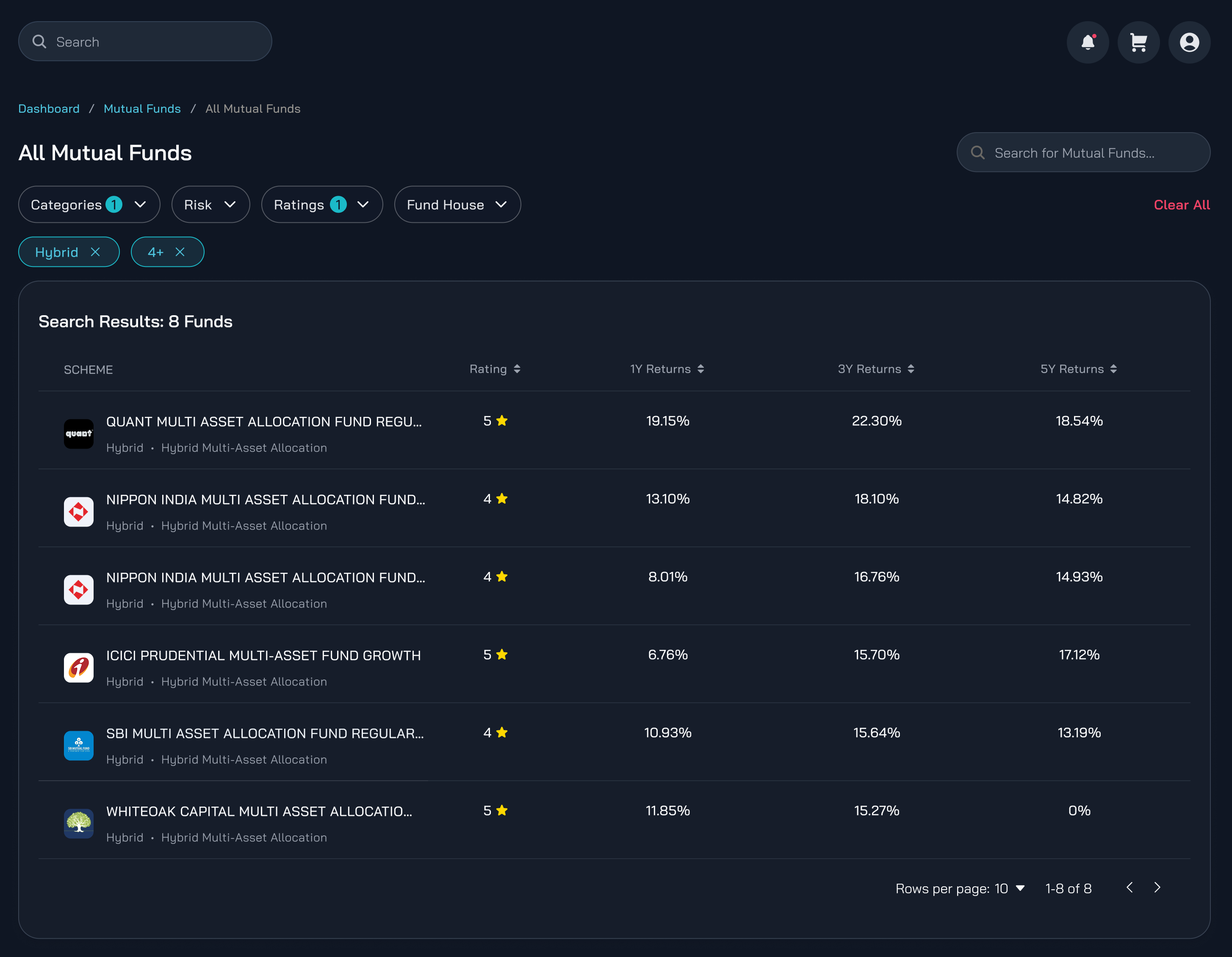Click the 0% 5Y return value
The image size is (1232, 957).
(1079, 810)
